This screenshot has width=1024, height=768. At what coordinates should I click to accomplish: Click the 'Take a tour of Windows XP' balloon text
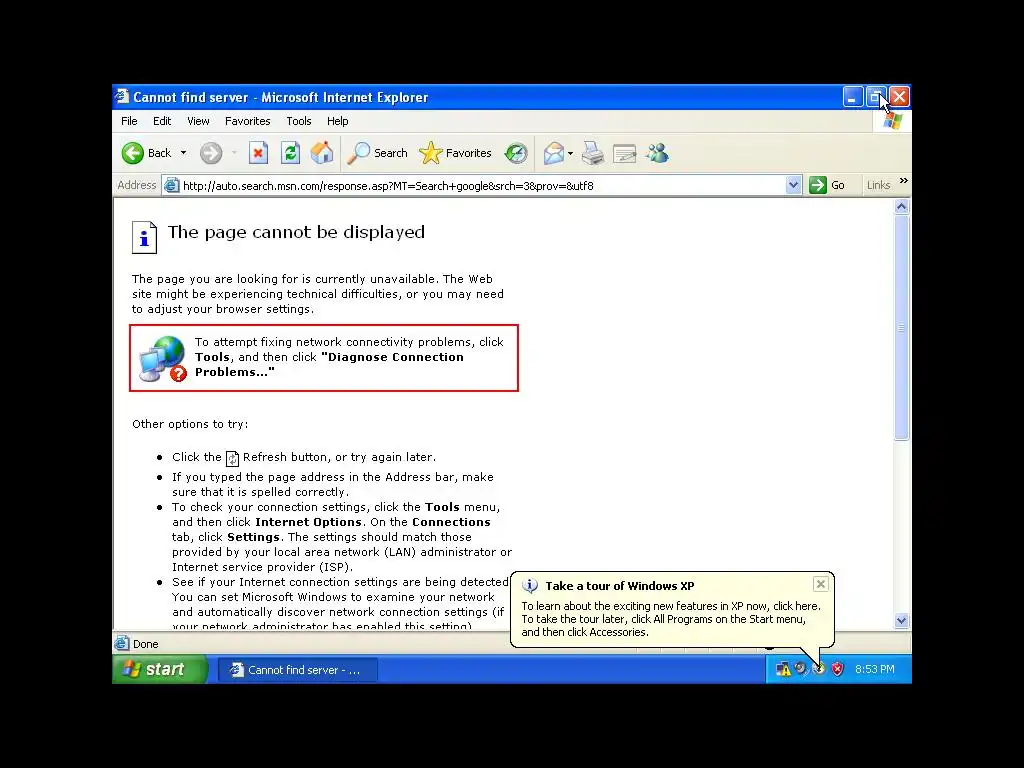pos(620,586)
